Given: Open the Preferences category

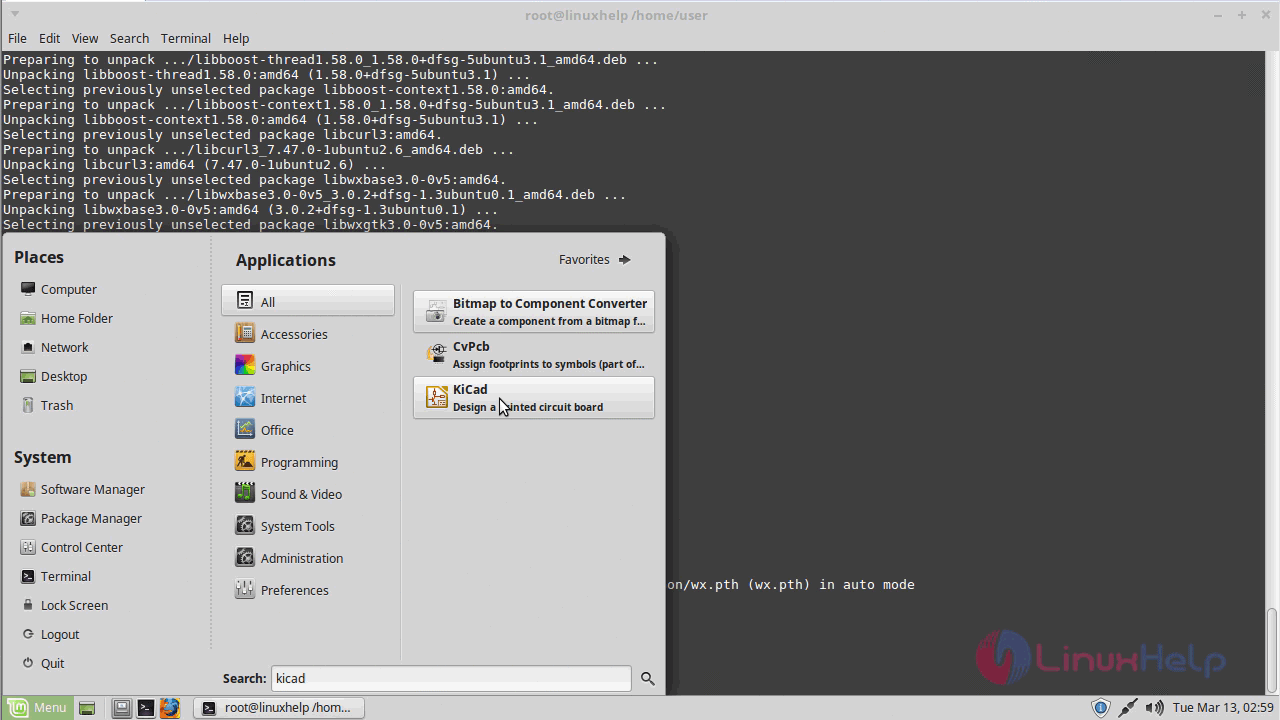Looking at the screenshot, I should click(x=308, y=590).
